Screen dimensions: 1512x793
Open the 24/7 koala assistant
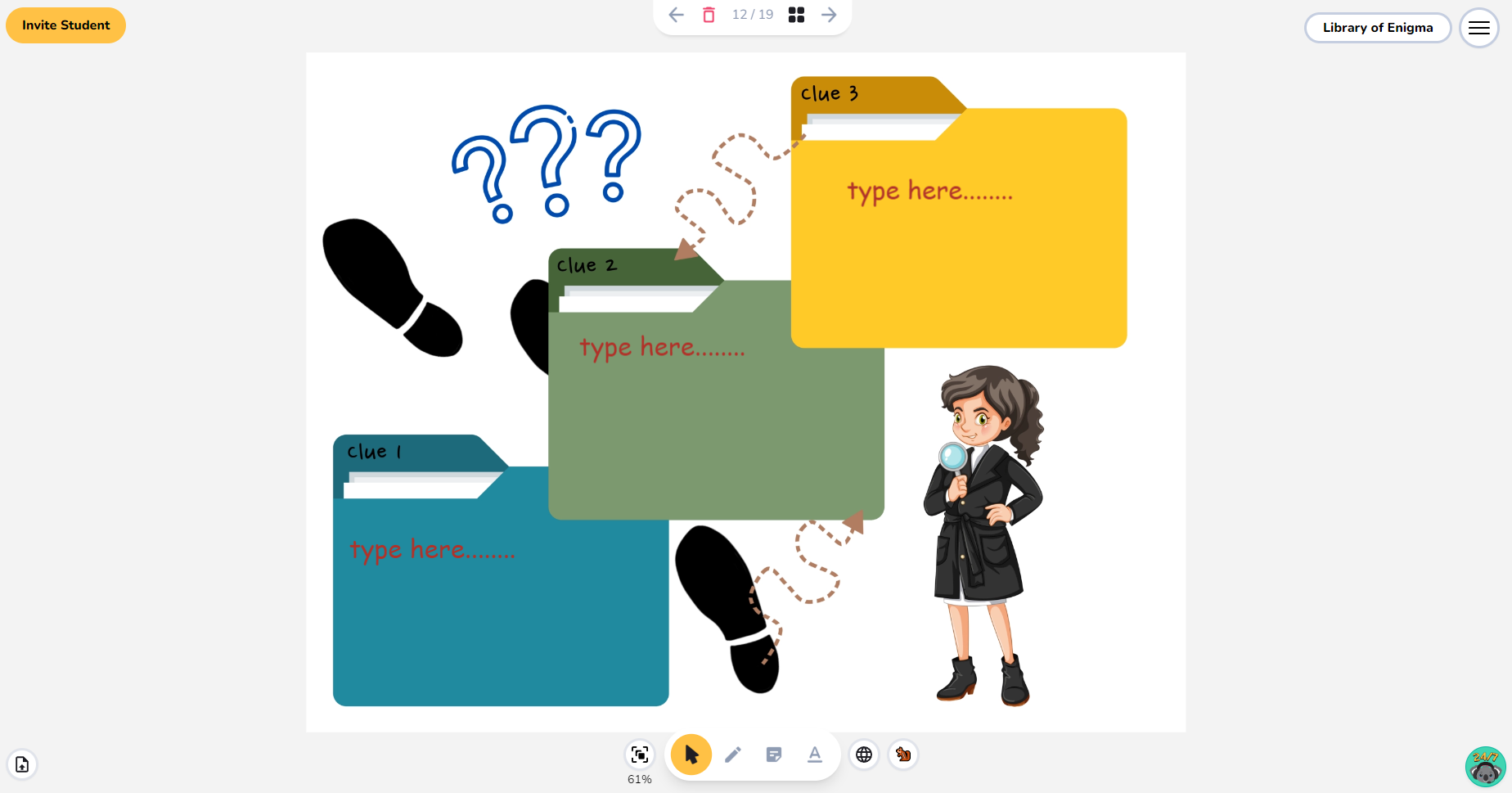pyautogui.click(x=1485, y=766)
